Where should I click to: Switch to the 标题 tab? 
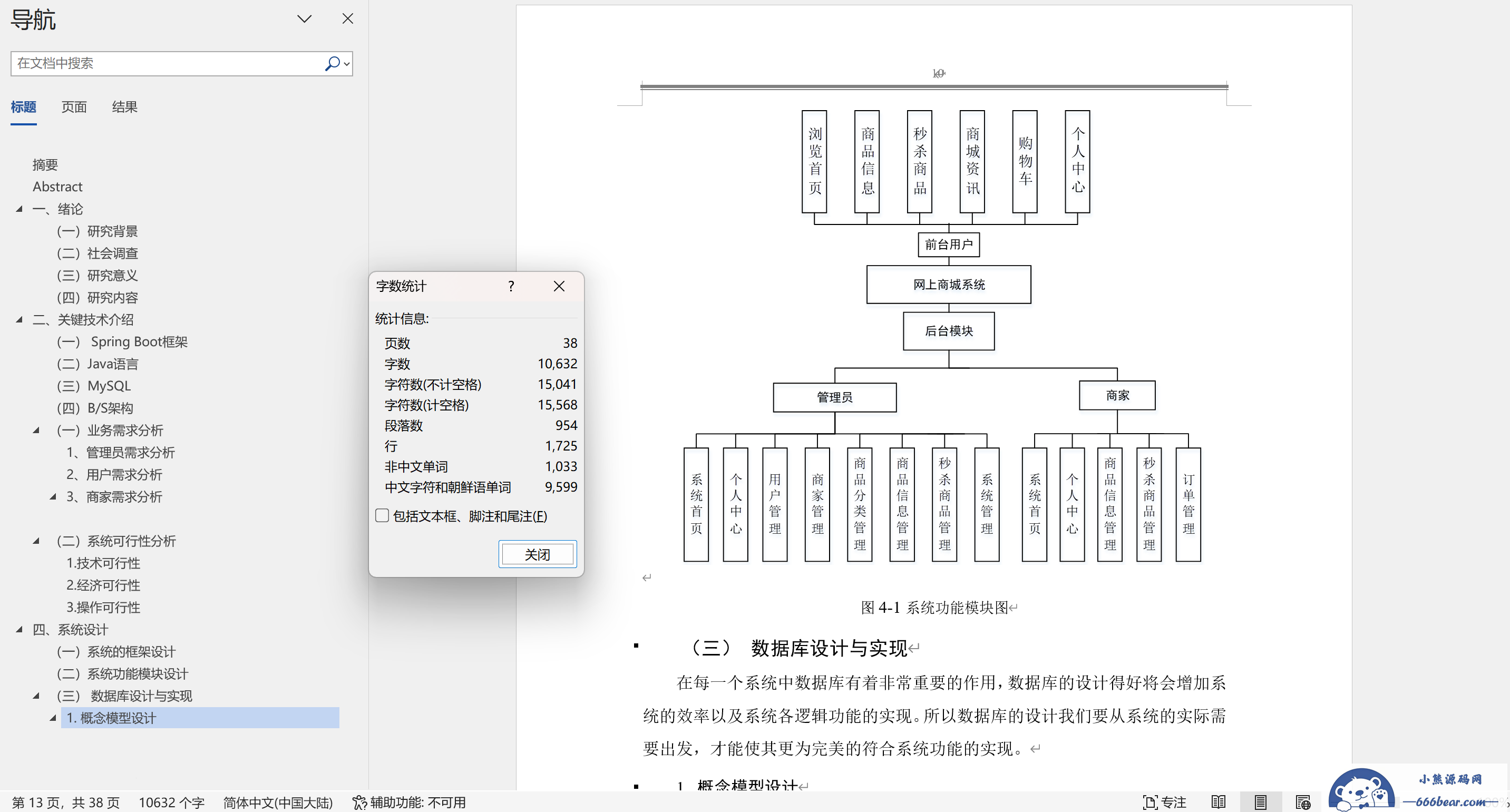click(x=23, y=107)
